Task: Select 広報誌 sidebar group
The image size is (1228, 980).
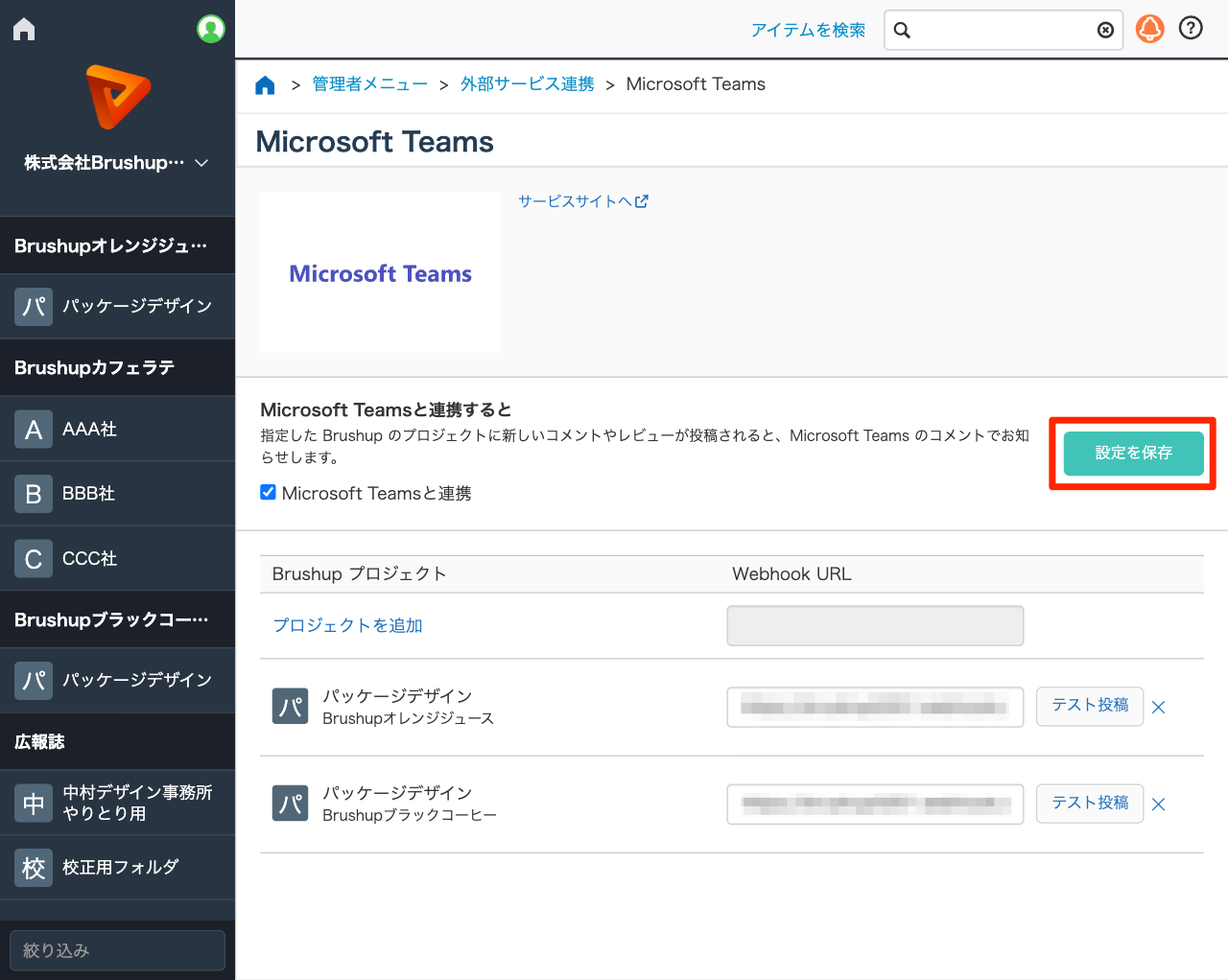Action: click(117, 741)
